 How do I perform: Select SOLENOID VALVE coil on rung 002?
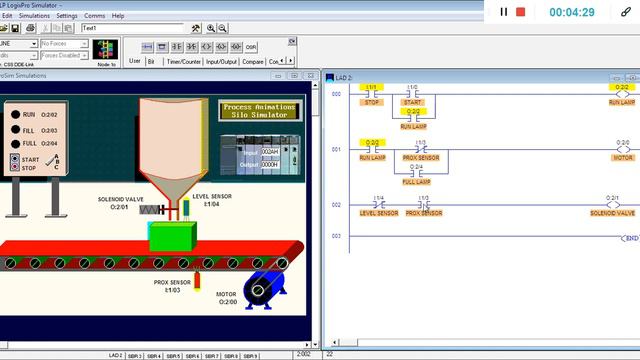pos(613,205)
